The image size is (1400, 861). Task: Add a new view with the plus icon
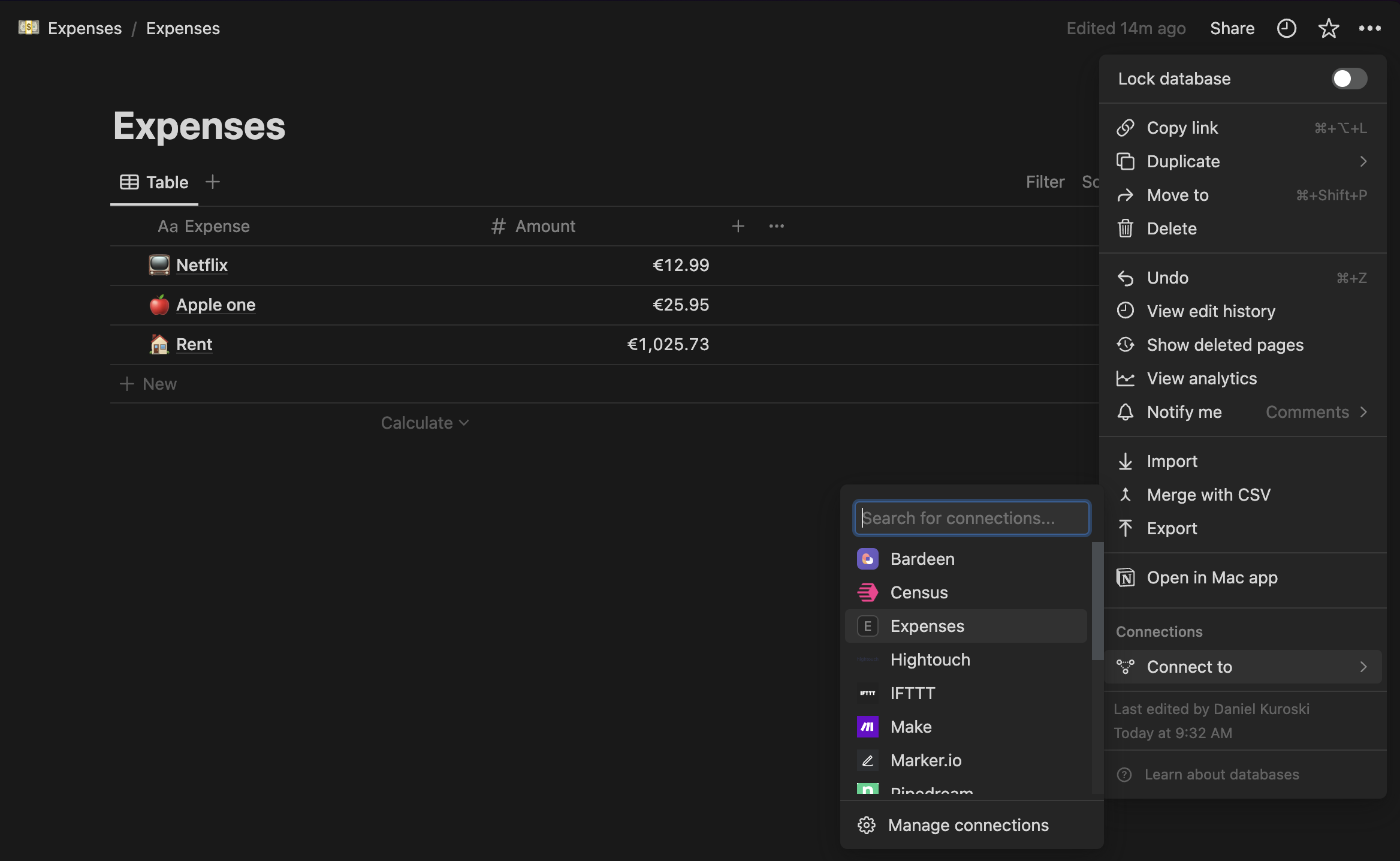[x=213, y=182]
